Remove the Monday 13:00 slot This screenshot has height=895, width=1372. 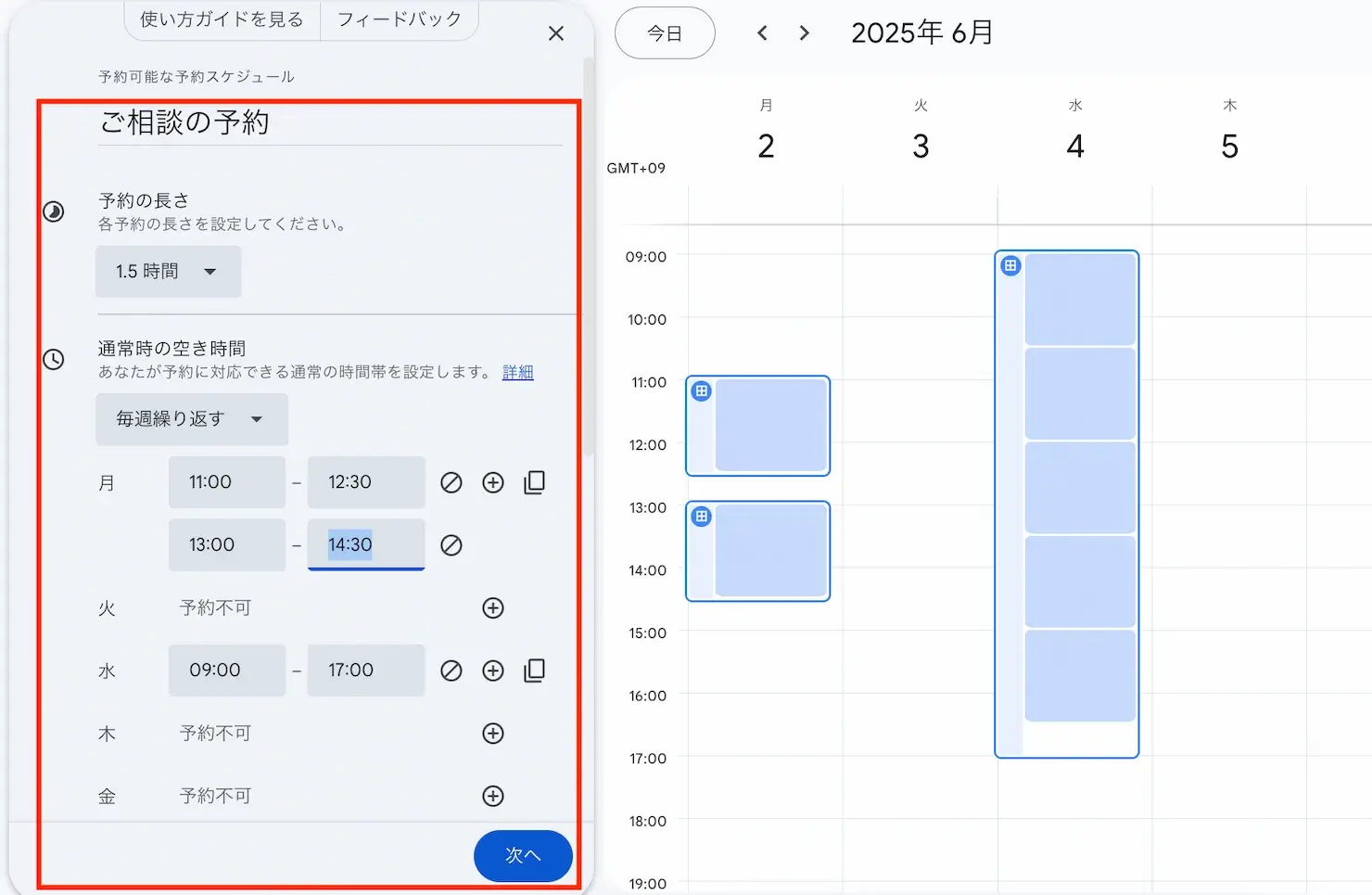point(451,545)
